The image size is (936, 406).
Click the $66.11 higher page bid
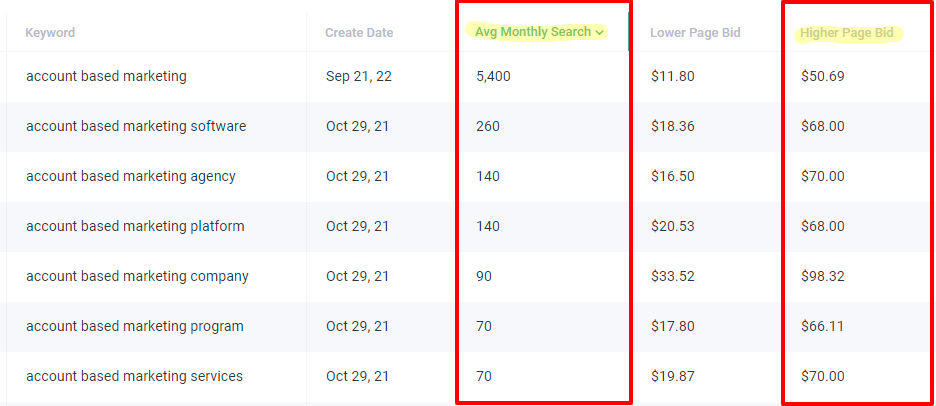coord(823,327)
